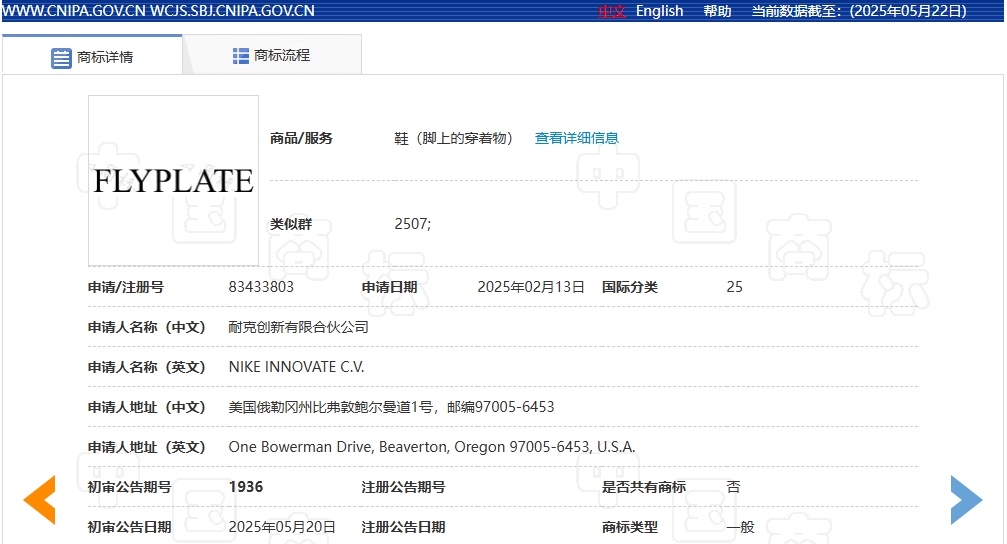1007x544 pixels.
Task: Select goods text 鞋（脚上的穿着物）
Action: click(x=453, y=138)
